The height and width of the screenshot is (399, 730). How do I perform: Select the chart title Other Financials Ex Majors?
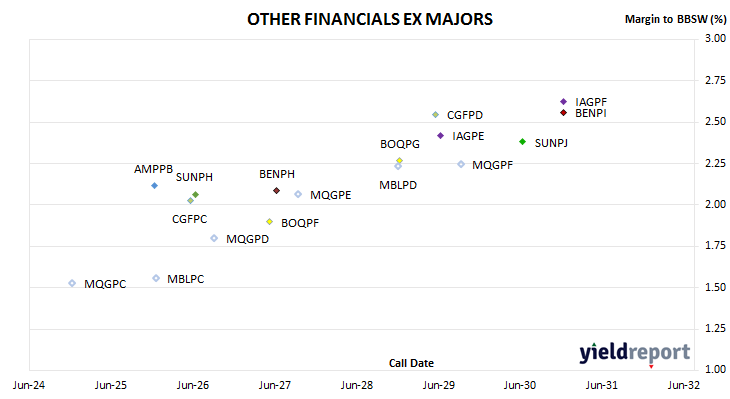[370, 19]
